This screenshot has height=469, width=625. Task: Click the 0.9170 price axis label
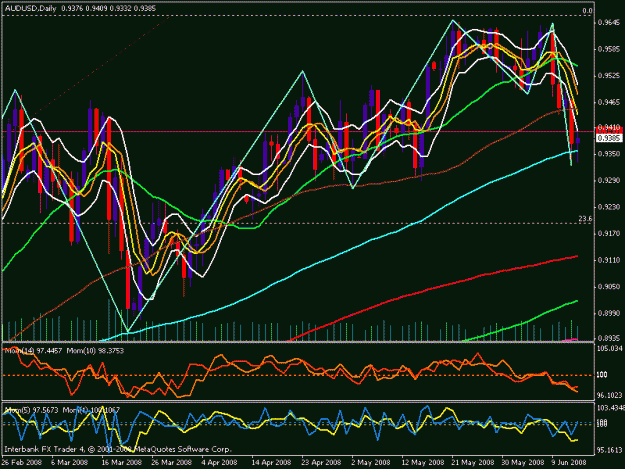tap(609, 234)
